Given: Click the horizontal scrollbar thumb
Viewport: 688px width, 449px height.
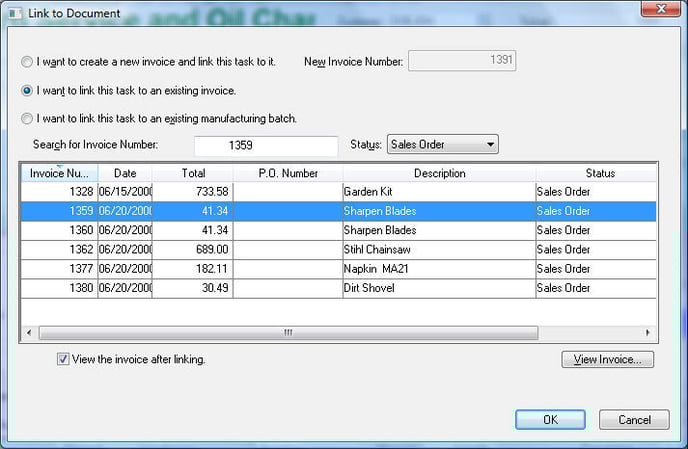Looking at the screenshot, I should [288, 333].
